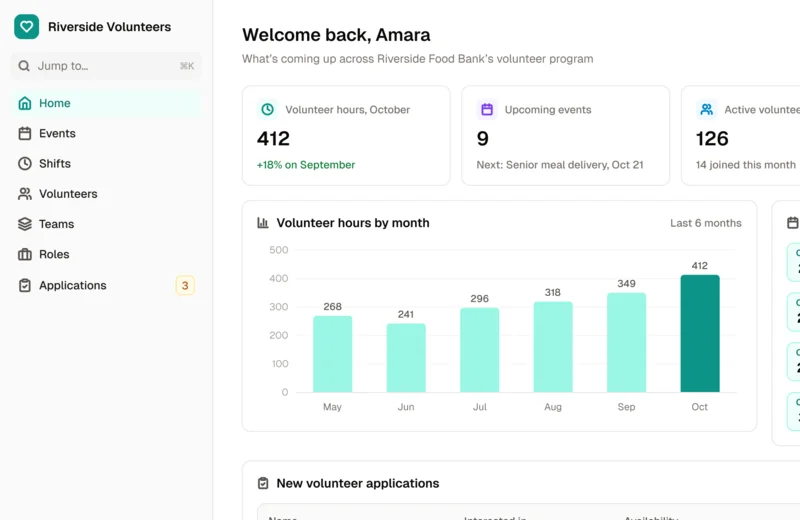The height and width of the screenshot is (520, 800).
Task: Click the Roles briefcase icon
Action: 24,254
